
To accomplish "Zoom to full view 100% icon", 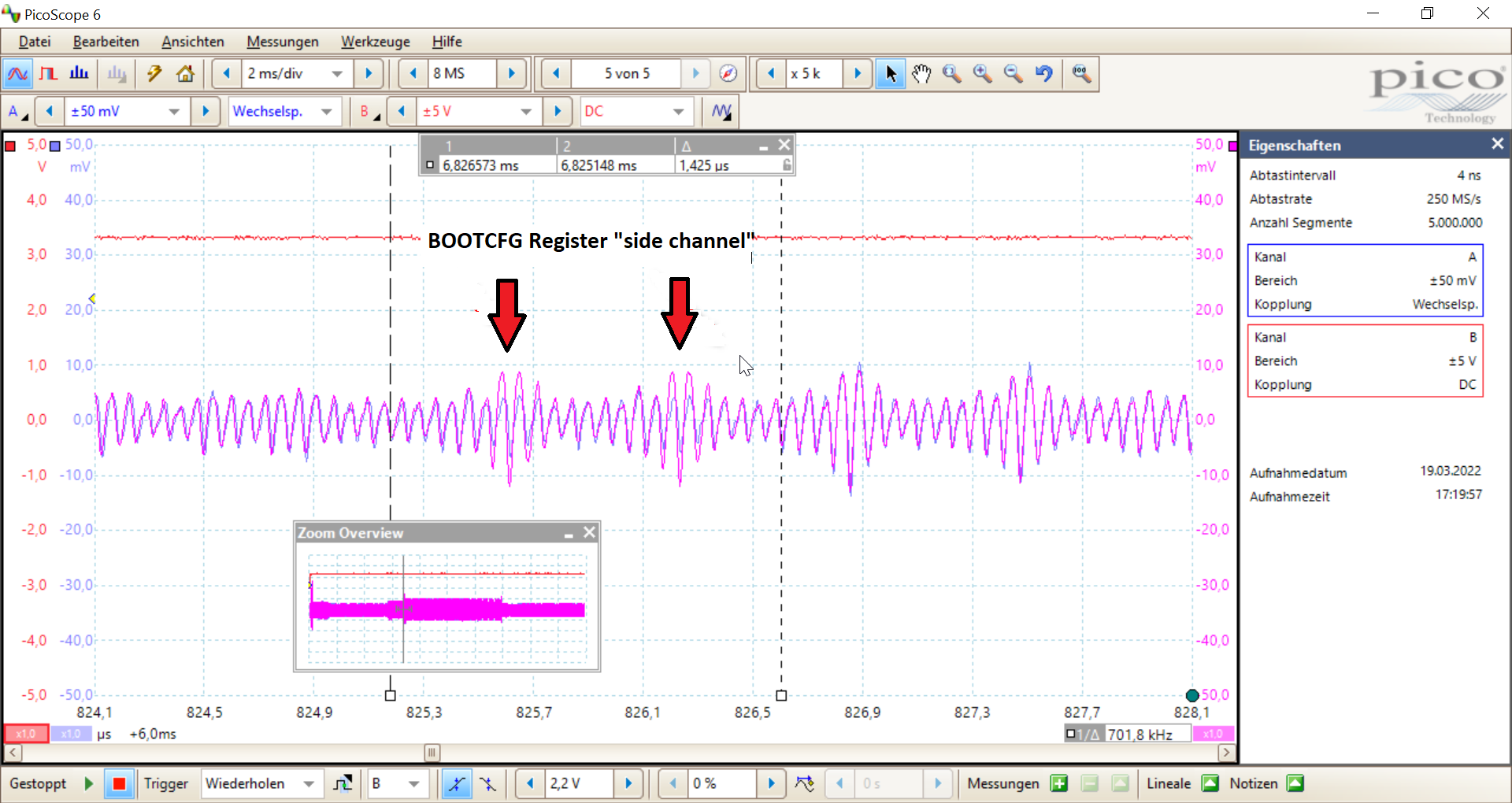I will [1081, 74].
